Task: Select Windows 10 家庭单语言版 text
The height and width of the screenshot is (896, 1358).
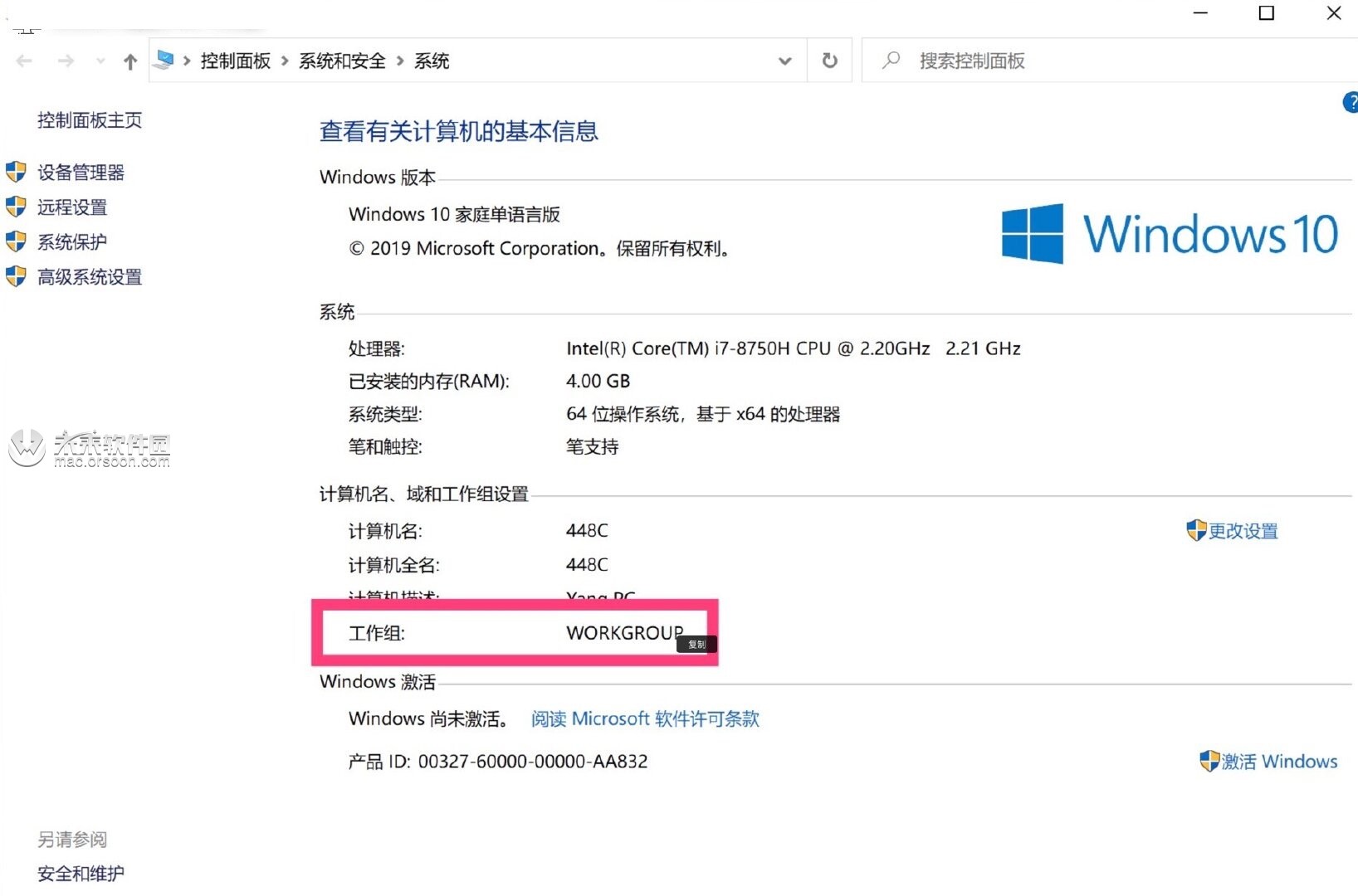Action: [454, 214]
